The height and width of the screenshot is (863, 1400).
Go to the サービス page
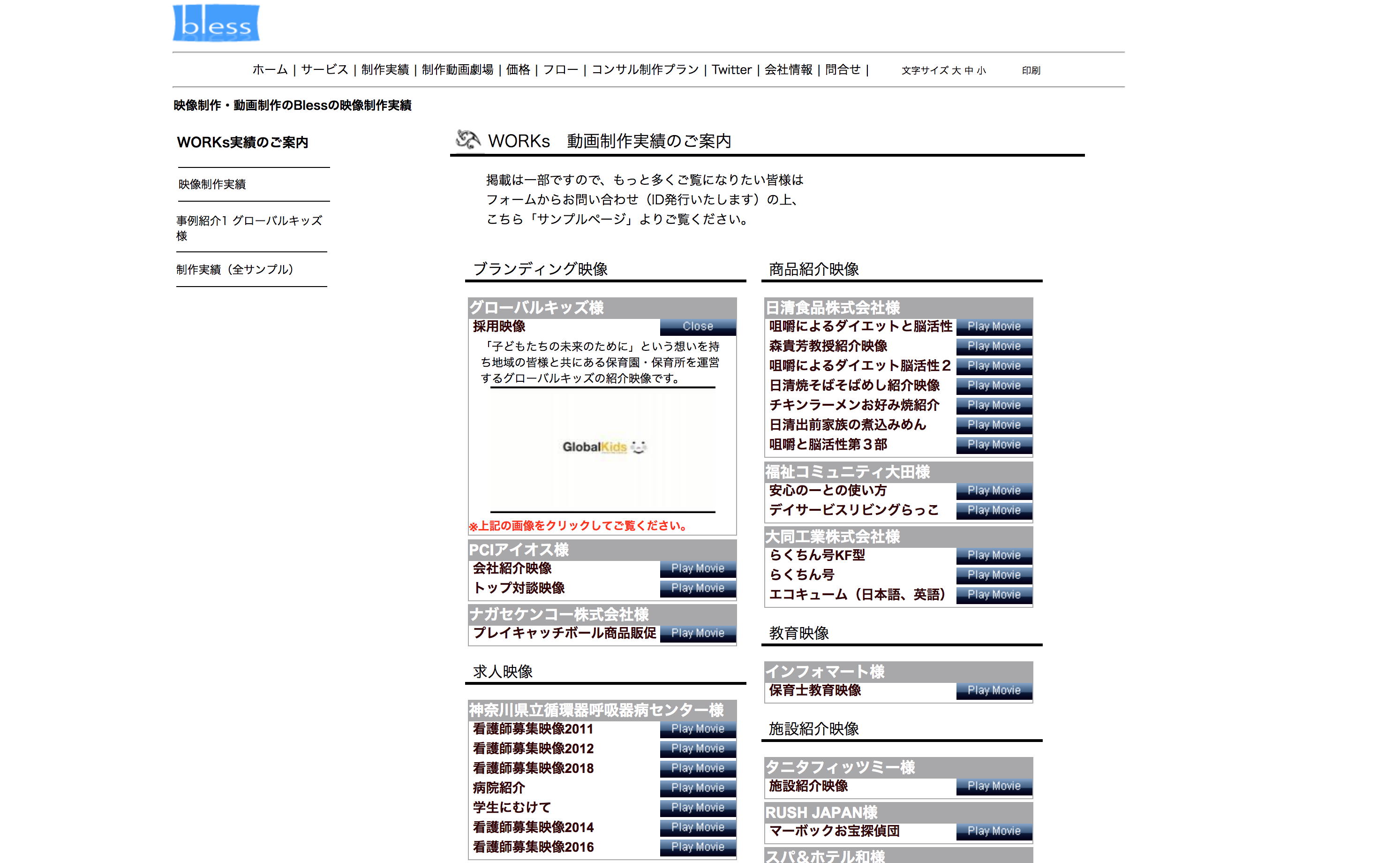[x=324, y=69]
